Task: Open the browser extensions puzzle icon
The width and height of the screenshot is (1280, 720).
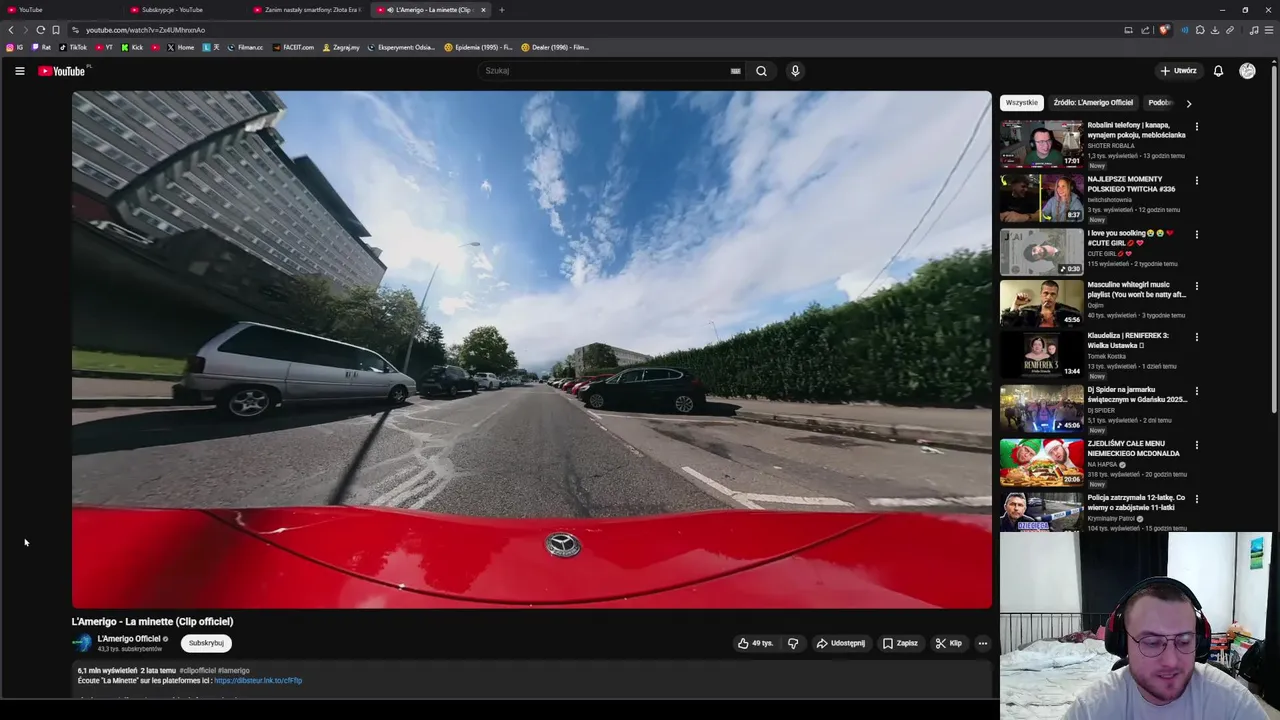Action: coord(1200,30)
